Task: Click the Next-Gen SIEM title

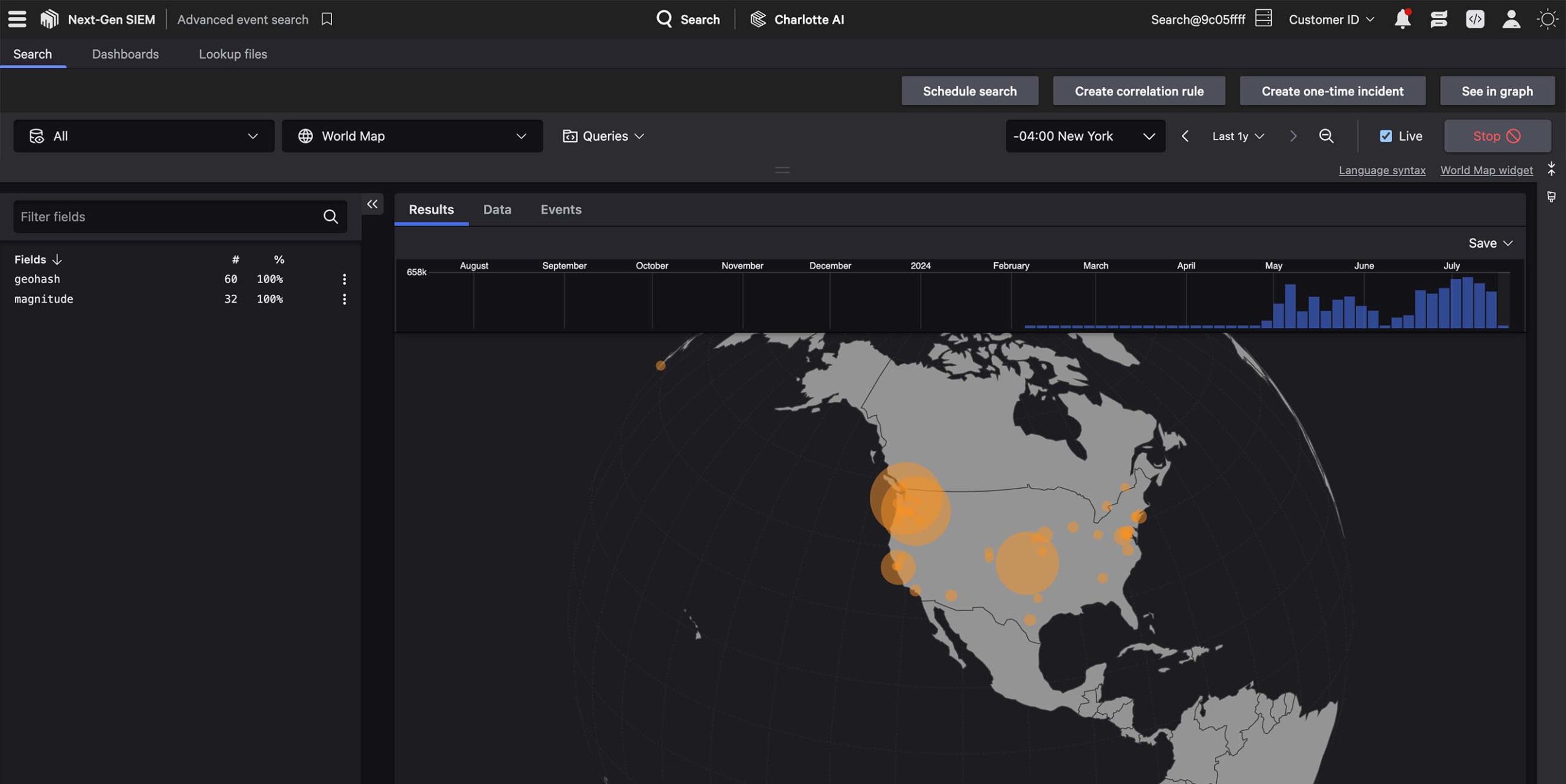Action: (111, 19)
